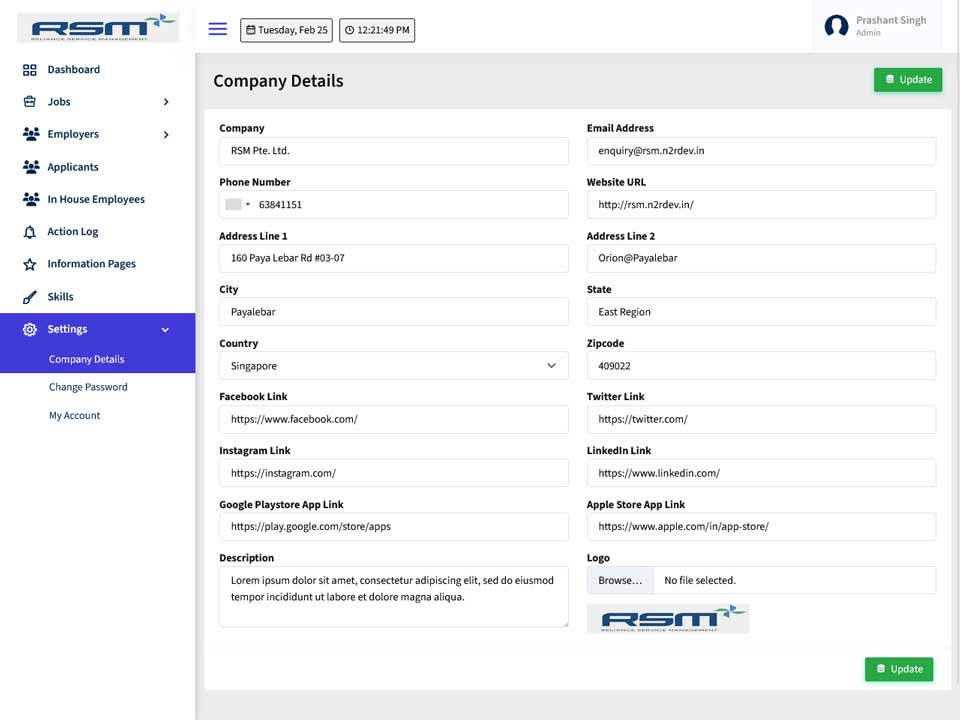Open My Account in sidebar
The image size is (960, 720).
click(x=75, y=415)
